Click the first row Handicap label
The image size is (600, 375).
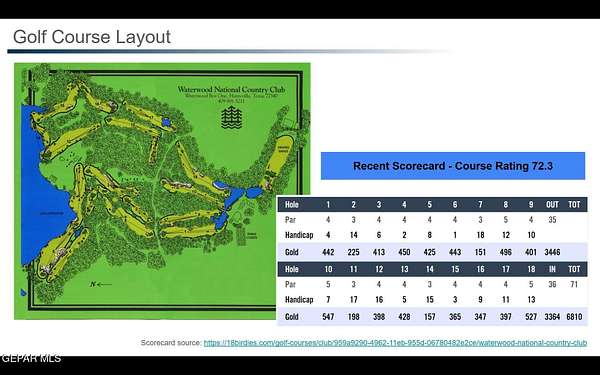click(299, 235)
